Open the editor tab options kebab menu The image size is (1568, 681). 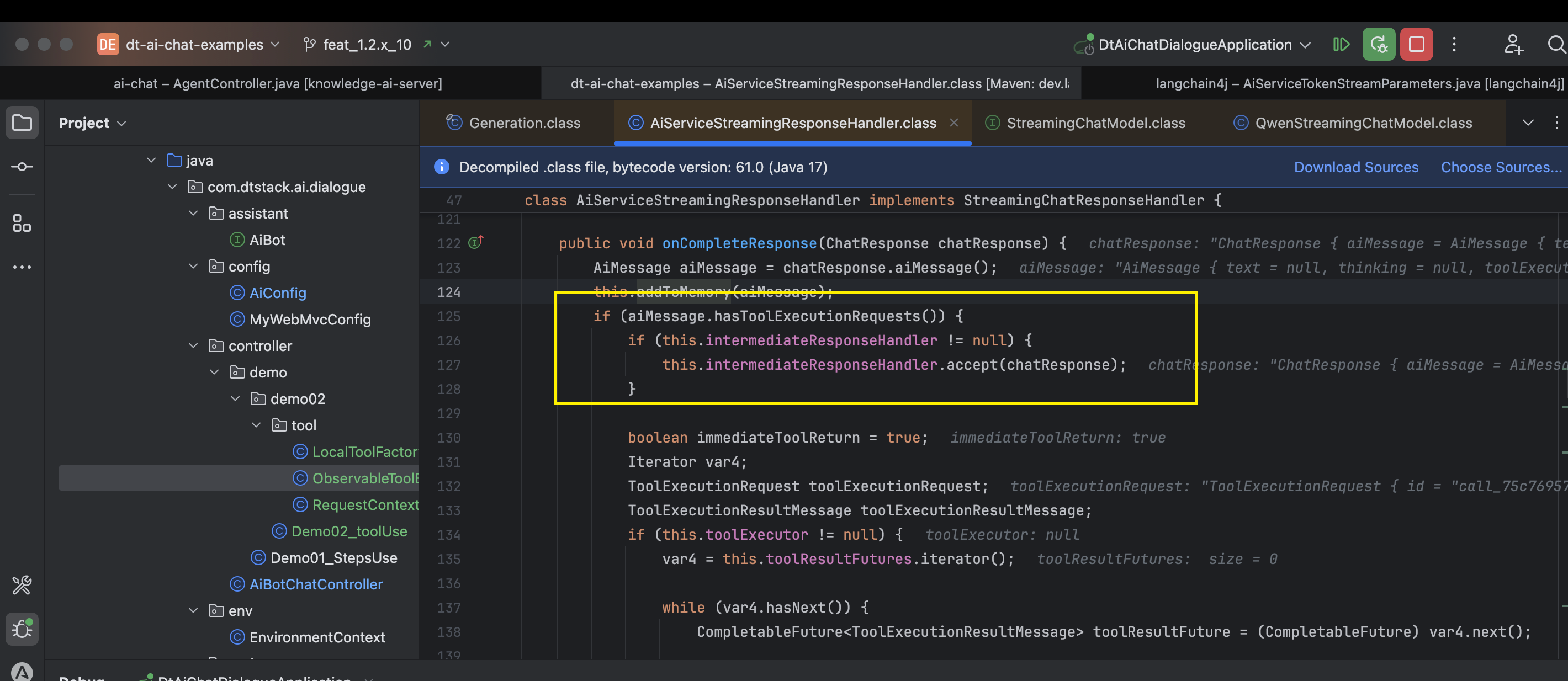point(1556,123)
